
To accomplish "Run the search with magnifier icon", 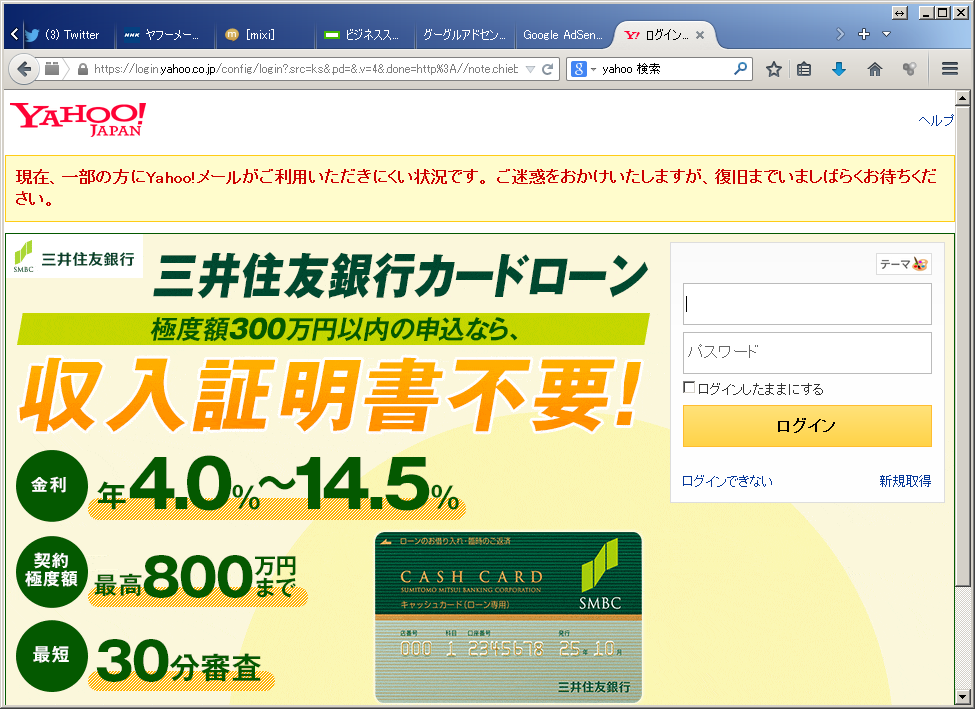I will point(741,68).
